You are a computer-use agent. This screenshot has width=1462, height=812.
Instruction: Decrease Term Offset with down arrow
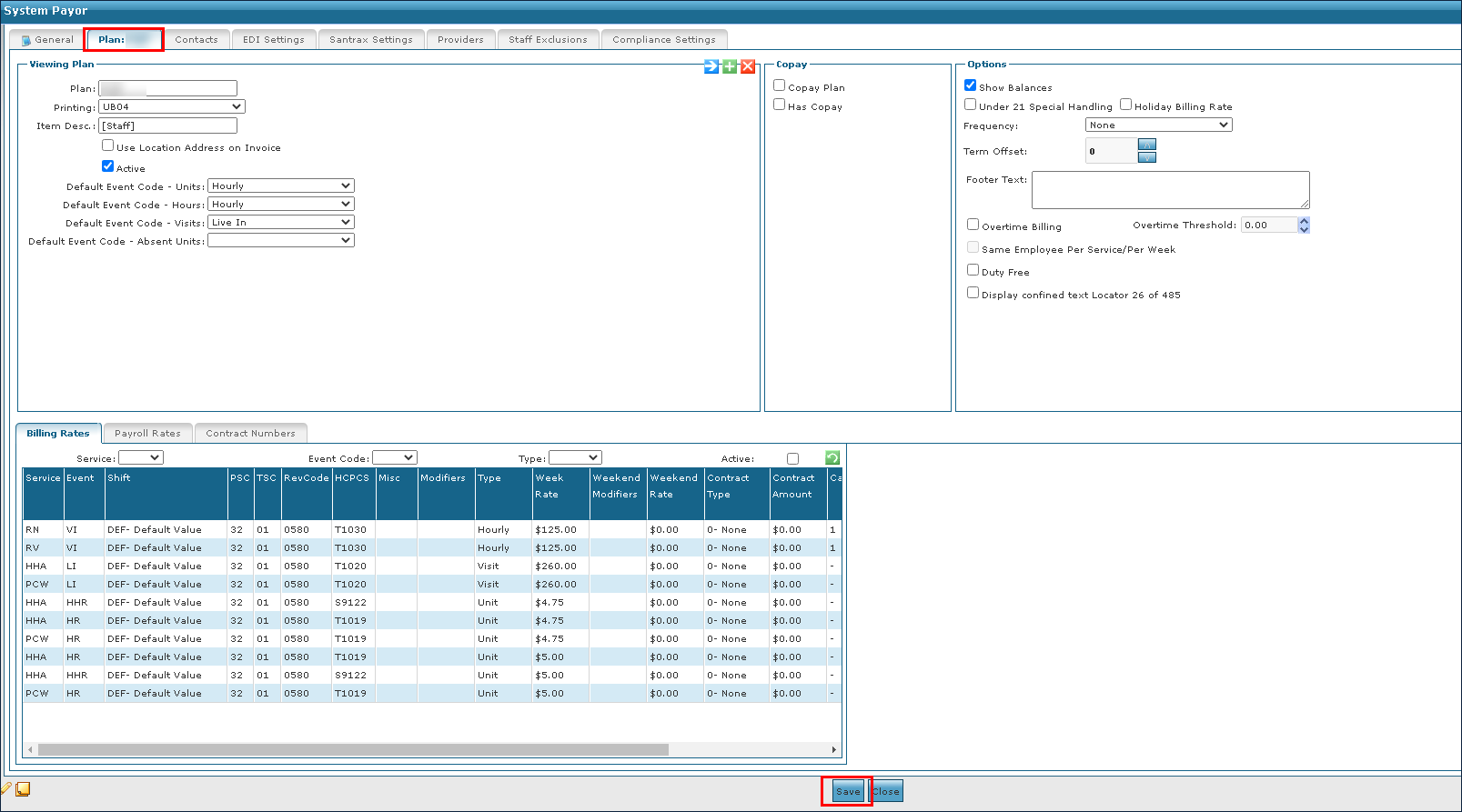click(1147, 157)
